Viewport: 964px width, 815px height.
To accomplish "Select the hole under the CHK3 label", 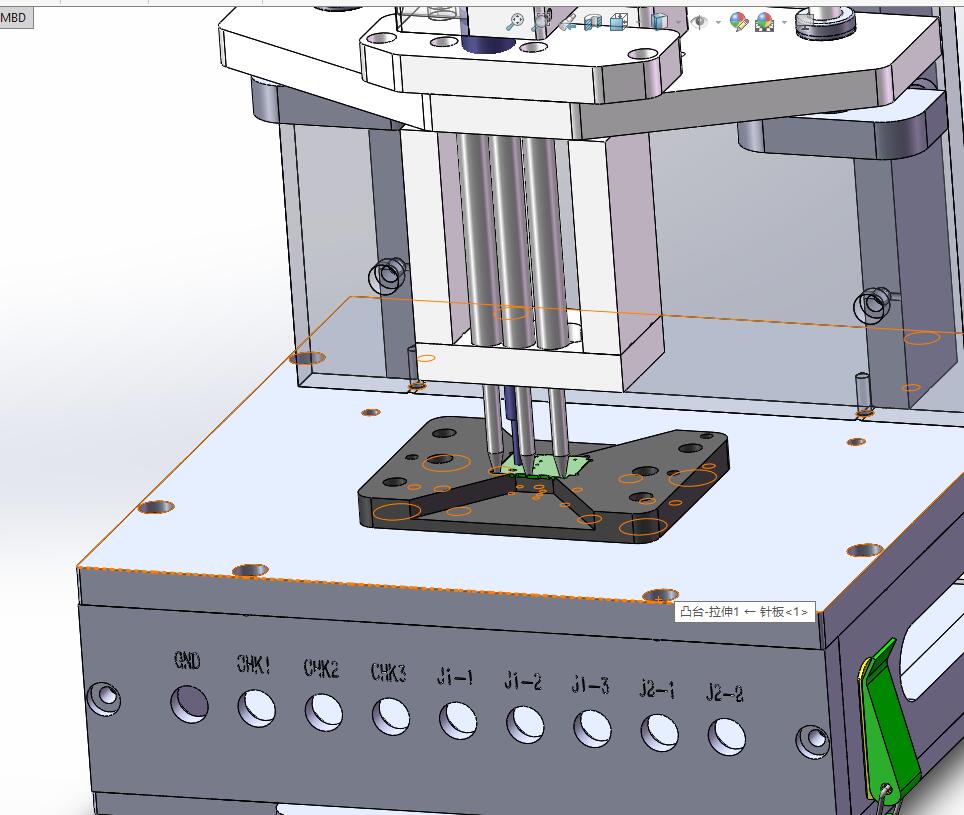I will pyautogui.click(x=390, y=717).
